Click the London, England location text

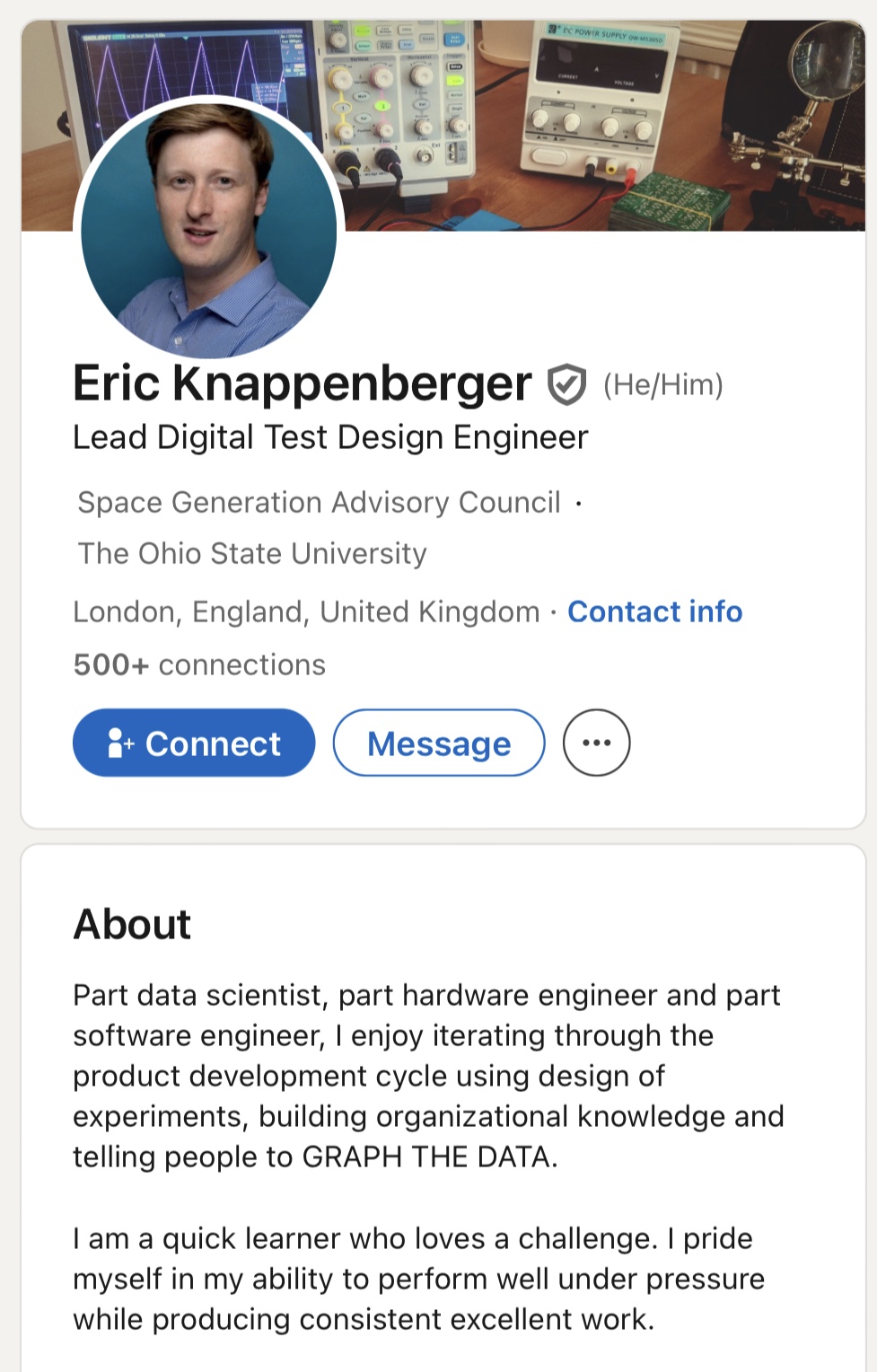click(306, 611)
